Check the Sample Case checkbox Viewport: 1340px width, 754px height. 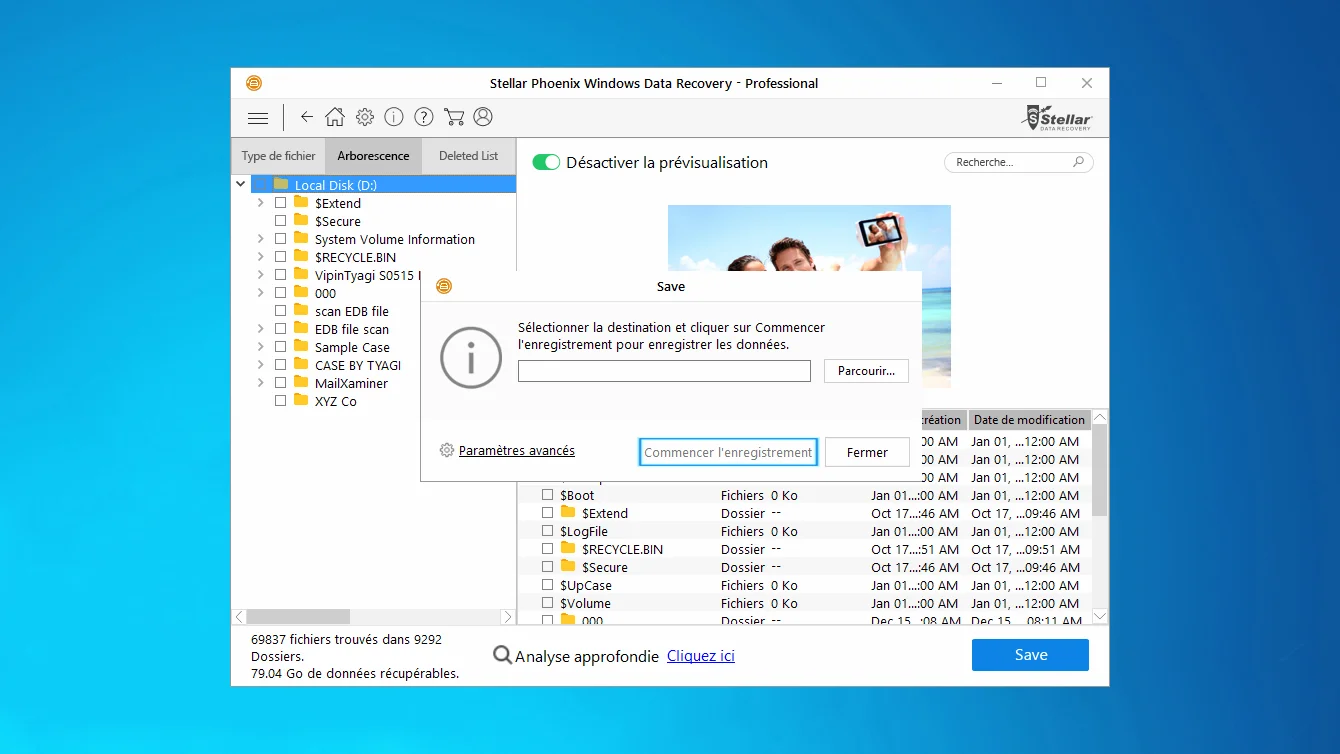coord(280,347)
